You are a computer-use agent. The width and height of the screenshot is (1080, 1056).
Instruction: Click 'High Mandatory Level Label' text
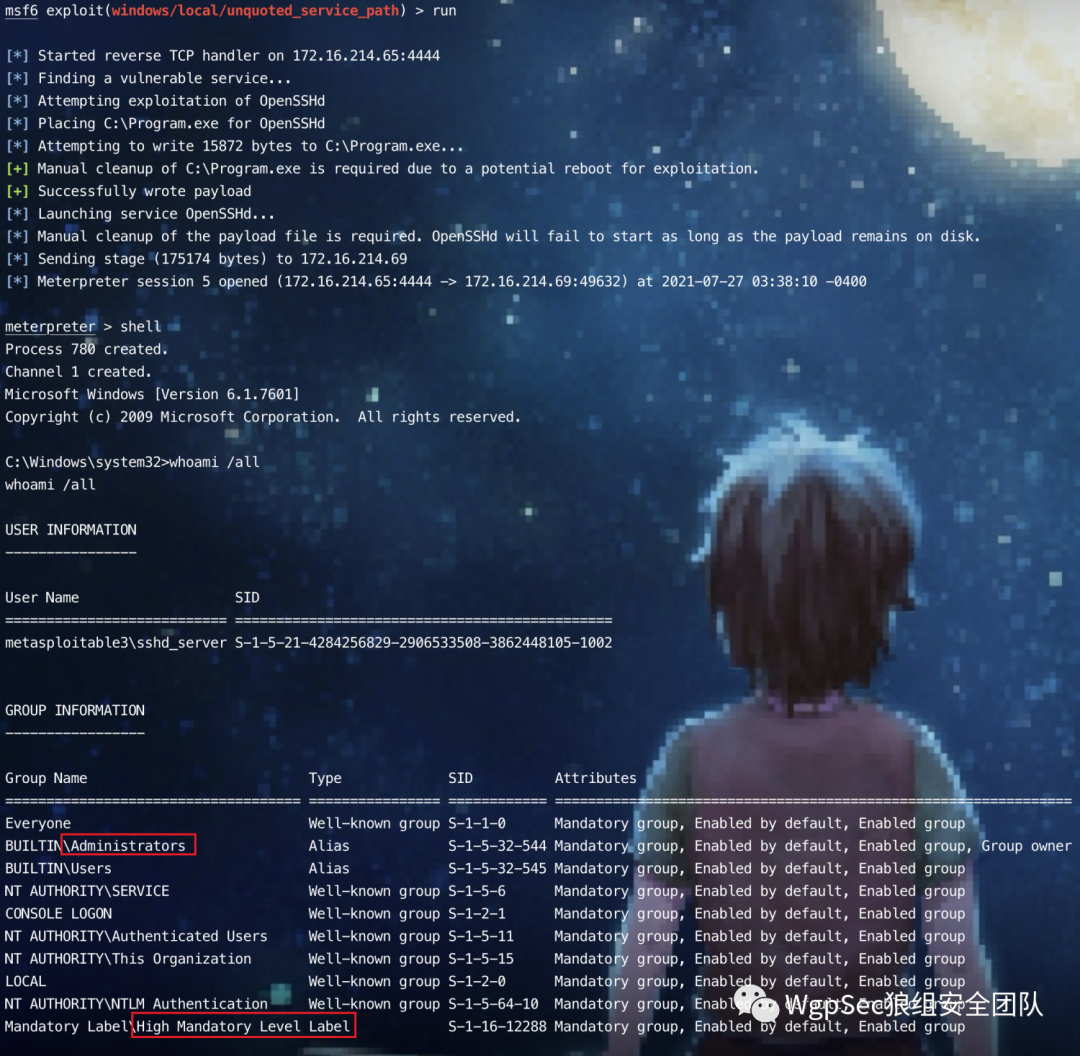coord(243,1027)
